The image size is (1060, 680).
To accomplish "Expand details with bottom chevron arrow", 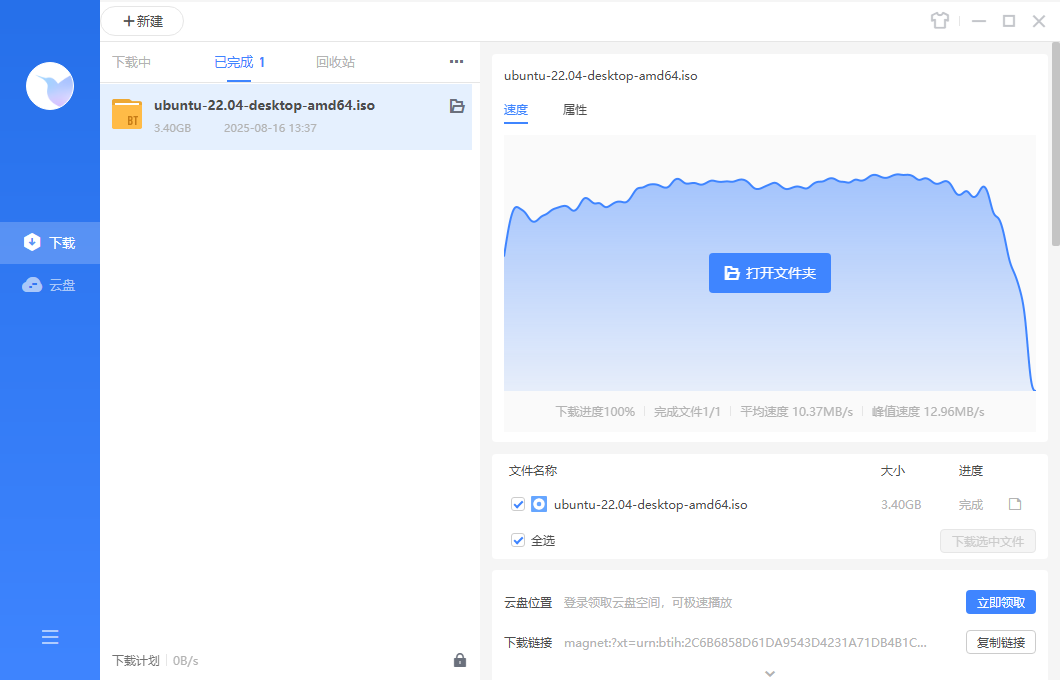I will (x=769, y=673).
